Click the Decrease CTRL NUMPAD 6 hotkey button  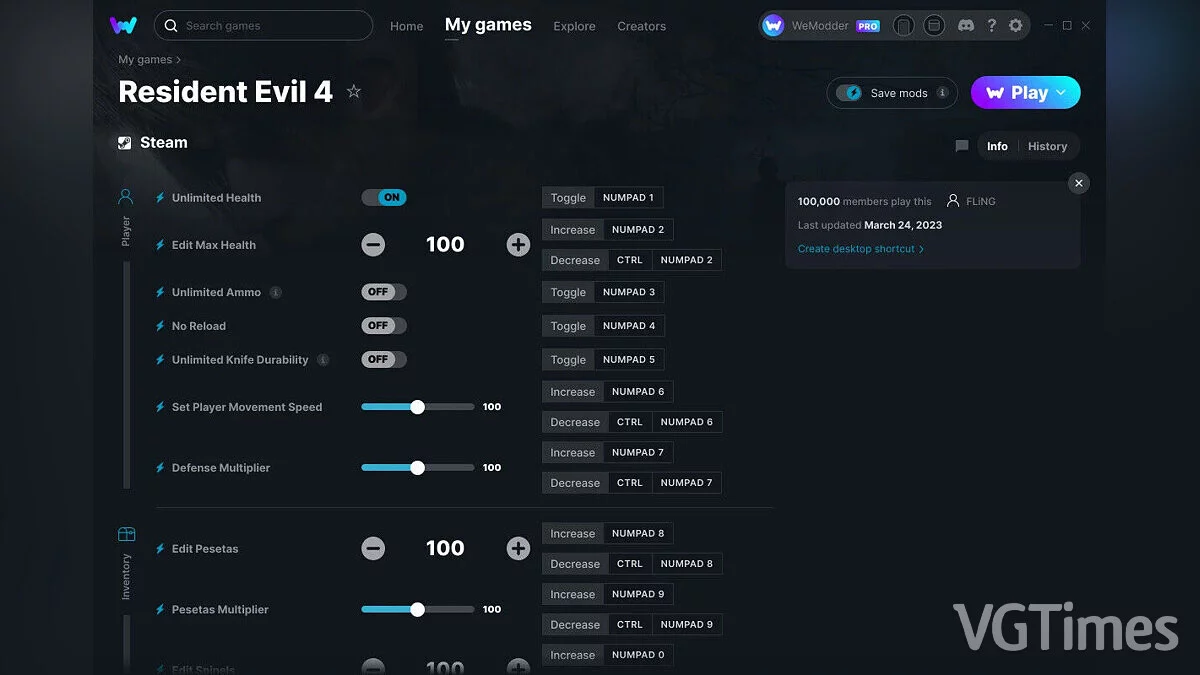click(632, 422)
